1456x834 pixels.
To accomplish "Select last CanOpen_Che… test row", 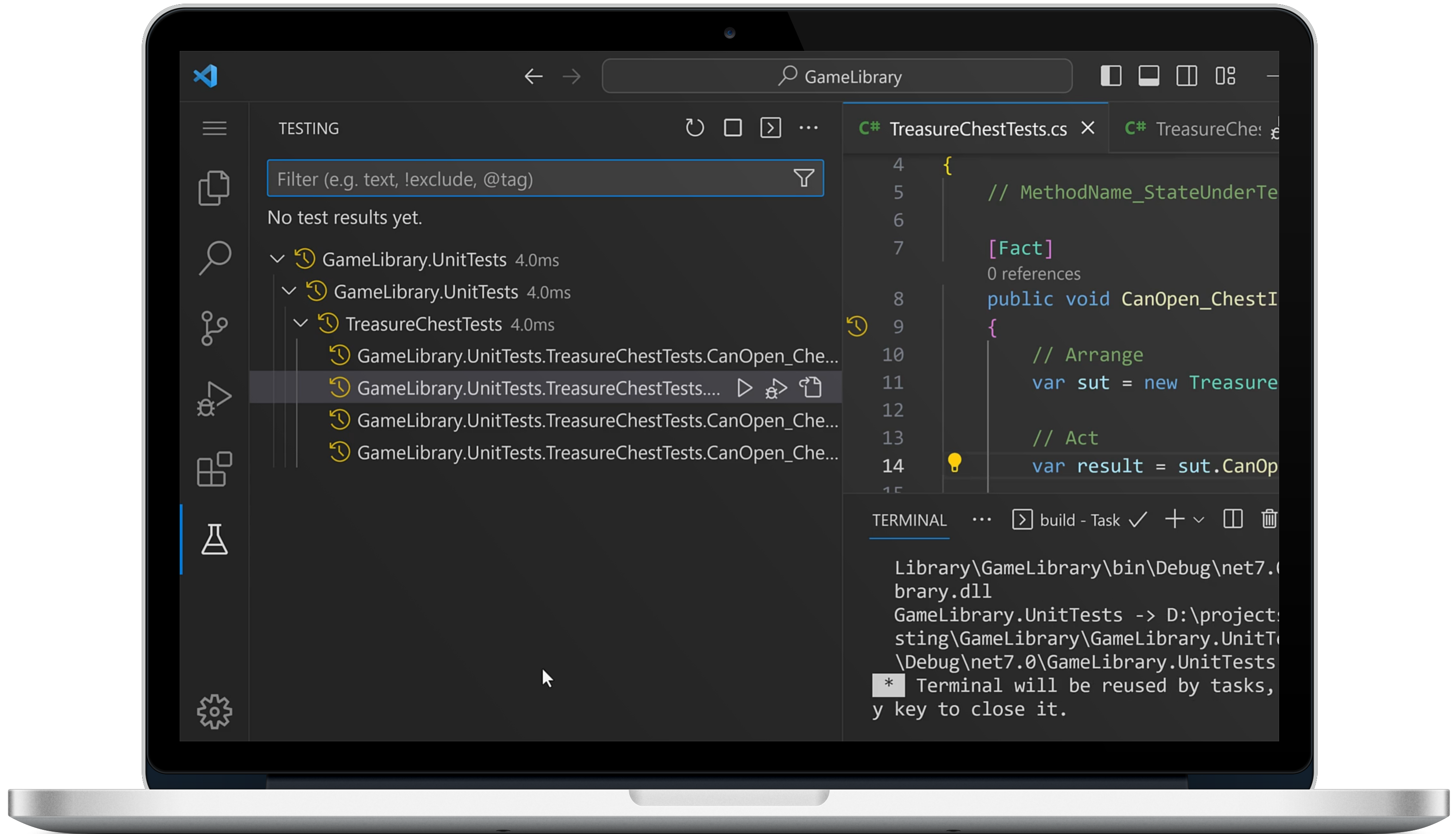I will tap(546, 453).
